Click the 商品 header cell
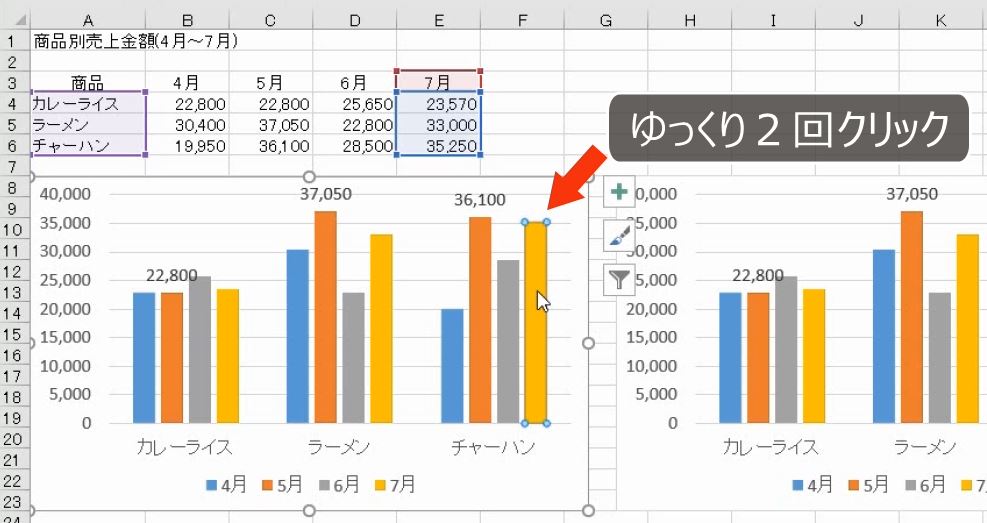The image size is (987, 523). (x=87, y=83)
